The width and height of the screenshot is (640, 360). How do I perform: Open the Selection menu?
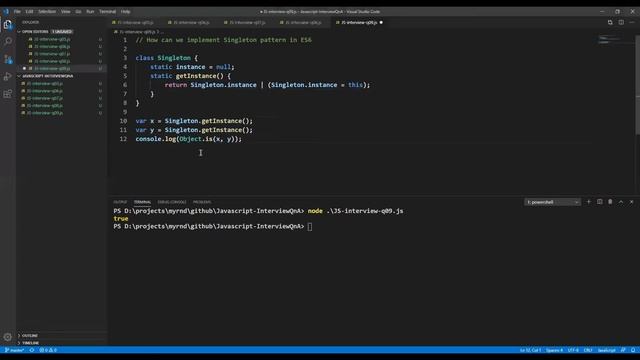tap(47, 11)
